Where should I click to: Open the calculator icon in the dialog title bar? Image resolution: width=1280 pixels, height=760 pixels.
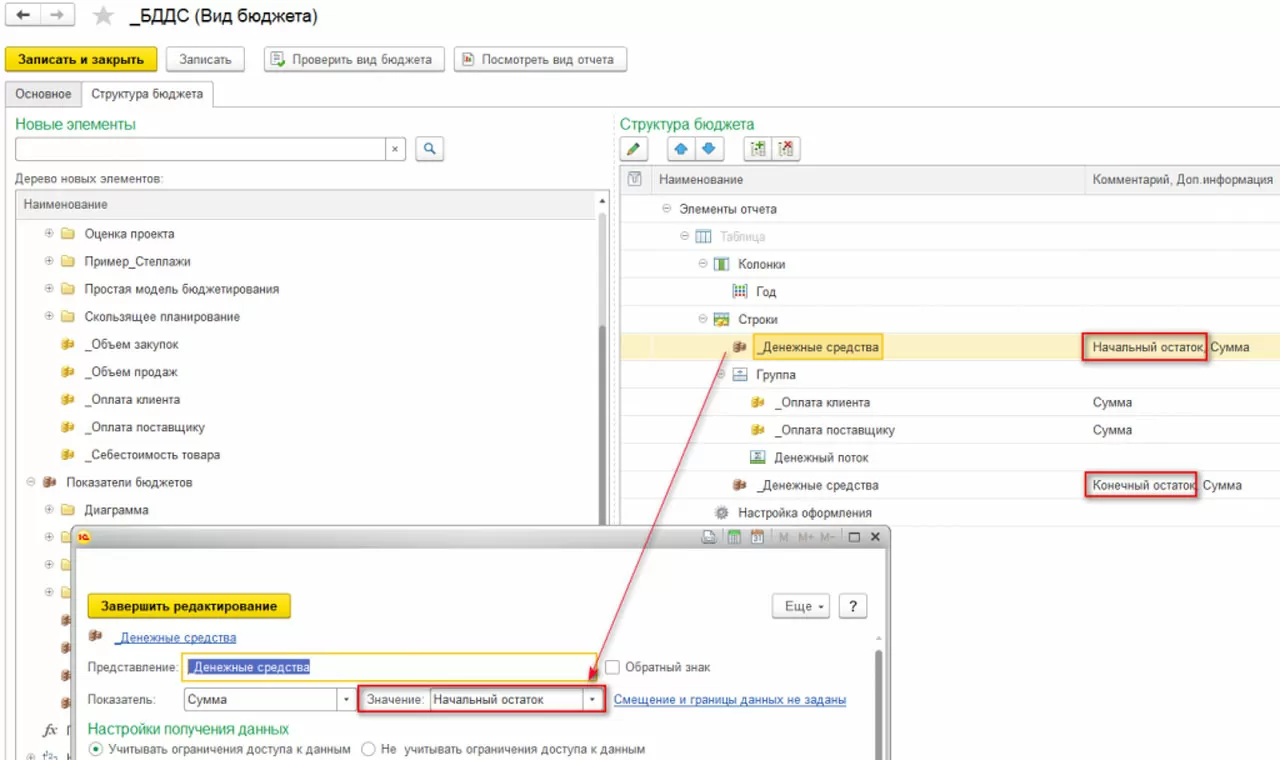(x=735, y=537)
